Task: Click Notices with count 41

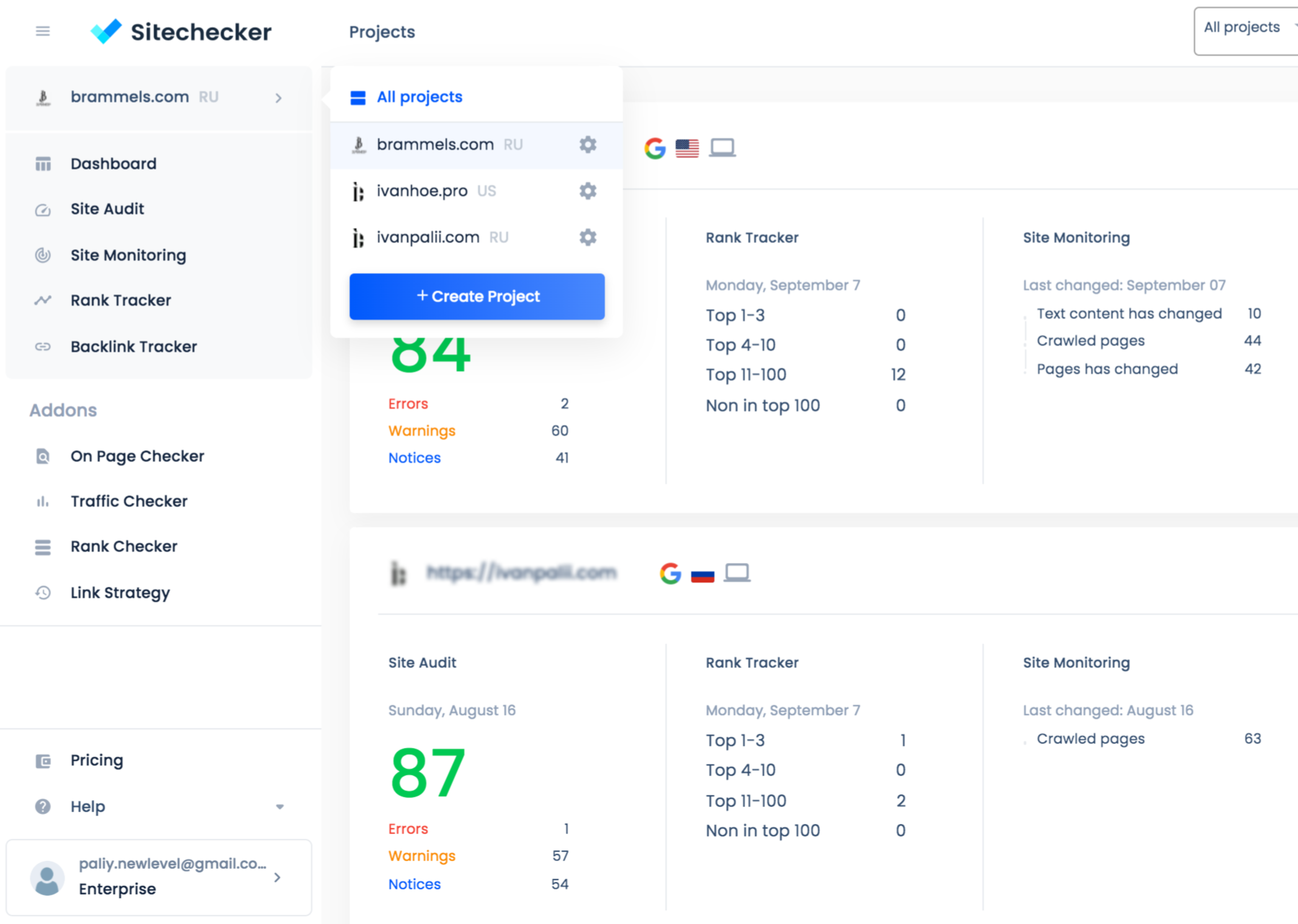Action: (x=479, y=458)
